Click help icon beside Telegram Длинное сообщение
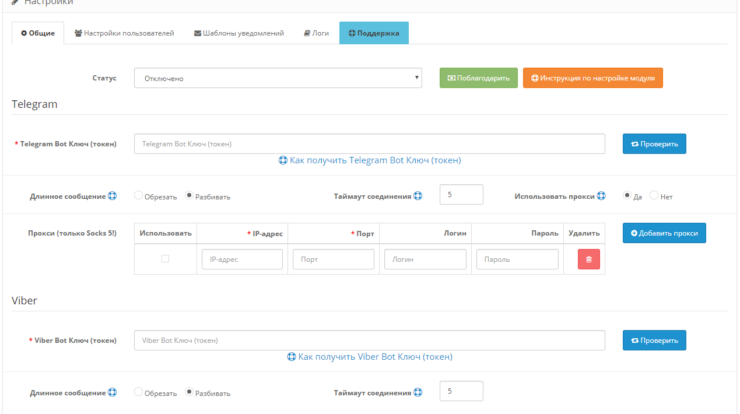This screenshot has width=740, height=414. click(112, 196)
